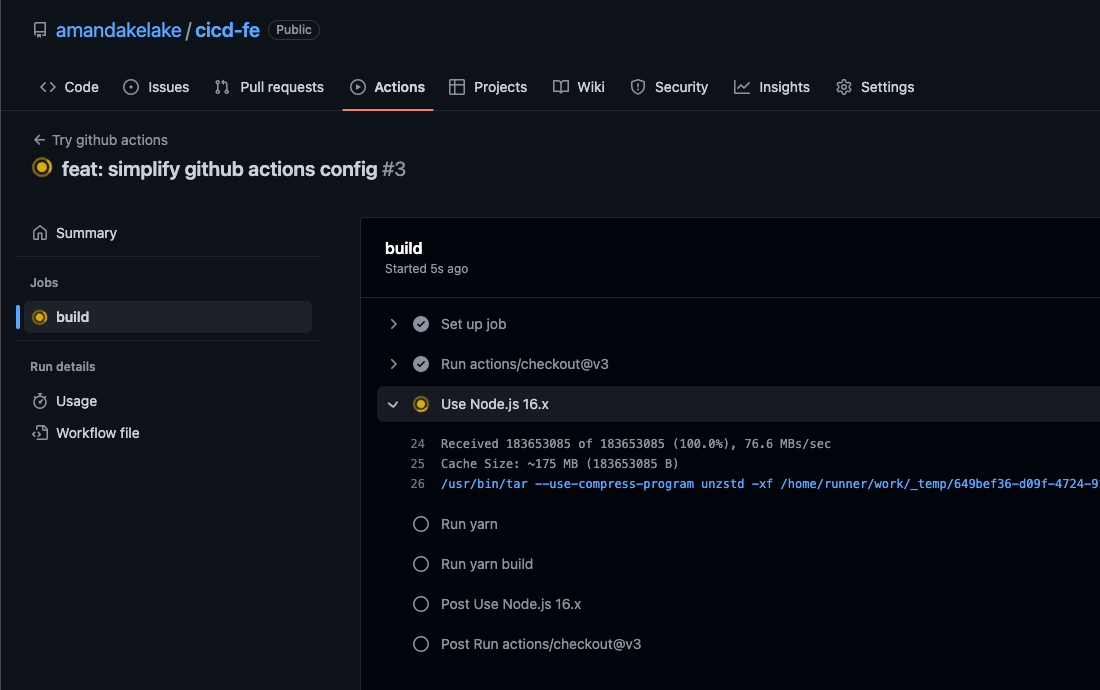Click the Settings gear icon

[x=844, y=87]
